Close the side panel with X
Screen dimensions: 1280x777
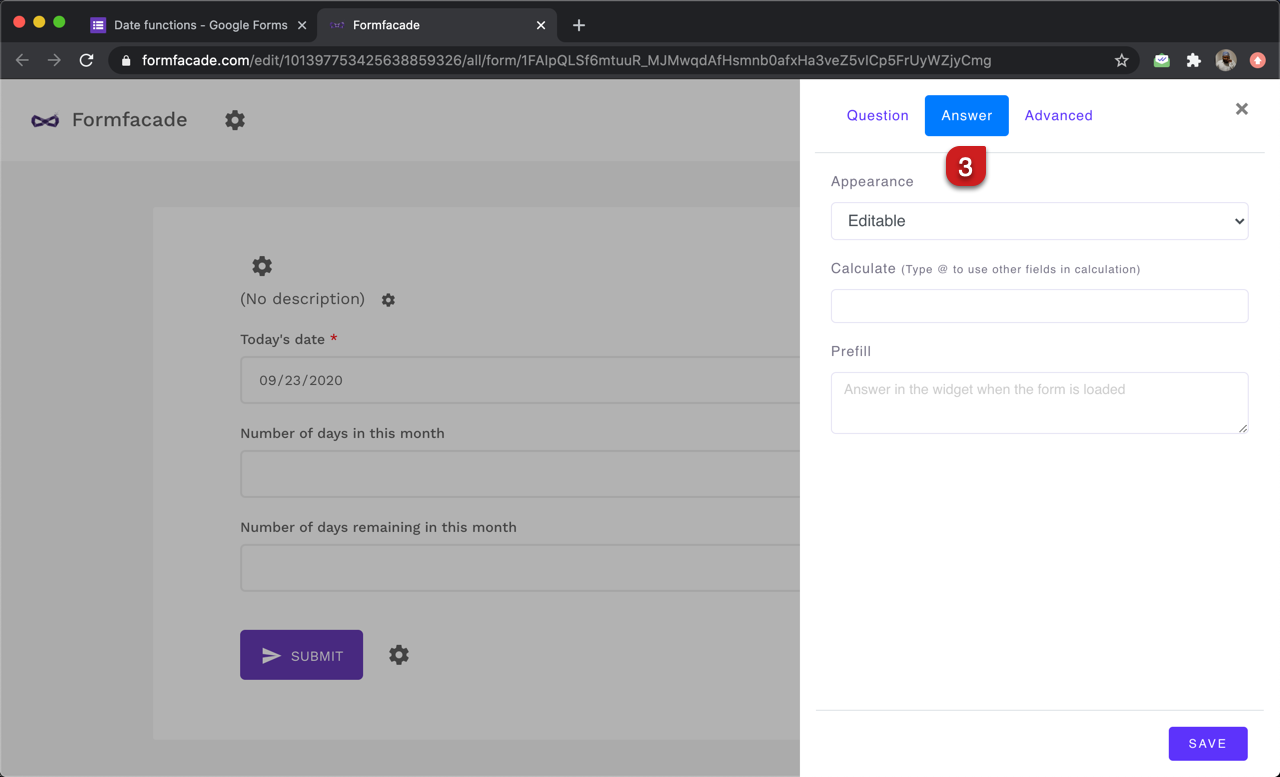tap(1241, 109)
